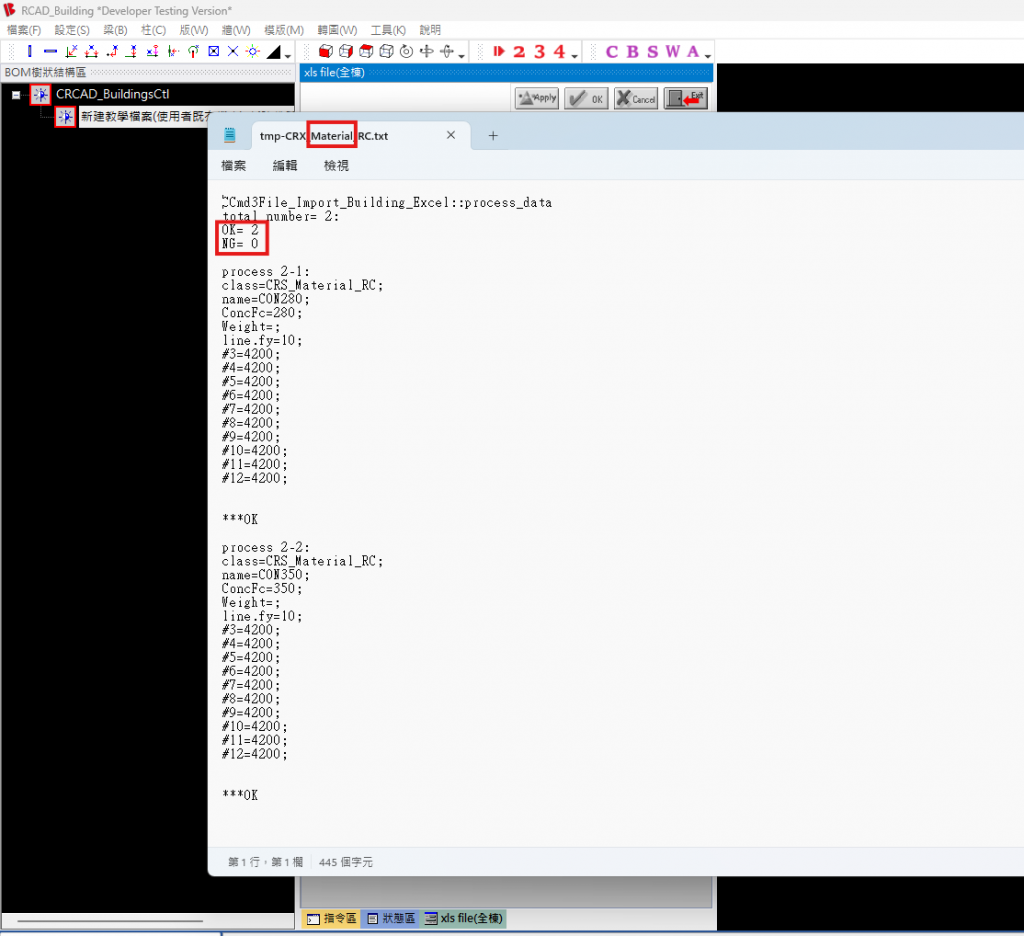This screenshot has width=1024, height=936.
Task: Open the 柱(C) menu
Action: click(153, 30)
